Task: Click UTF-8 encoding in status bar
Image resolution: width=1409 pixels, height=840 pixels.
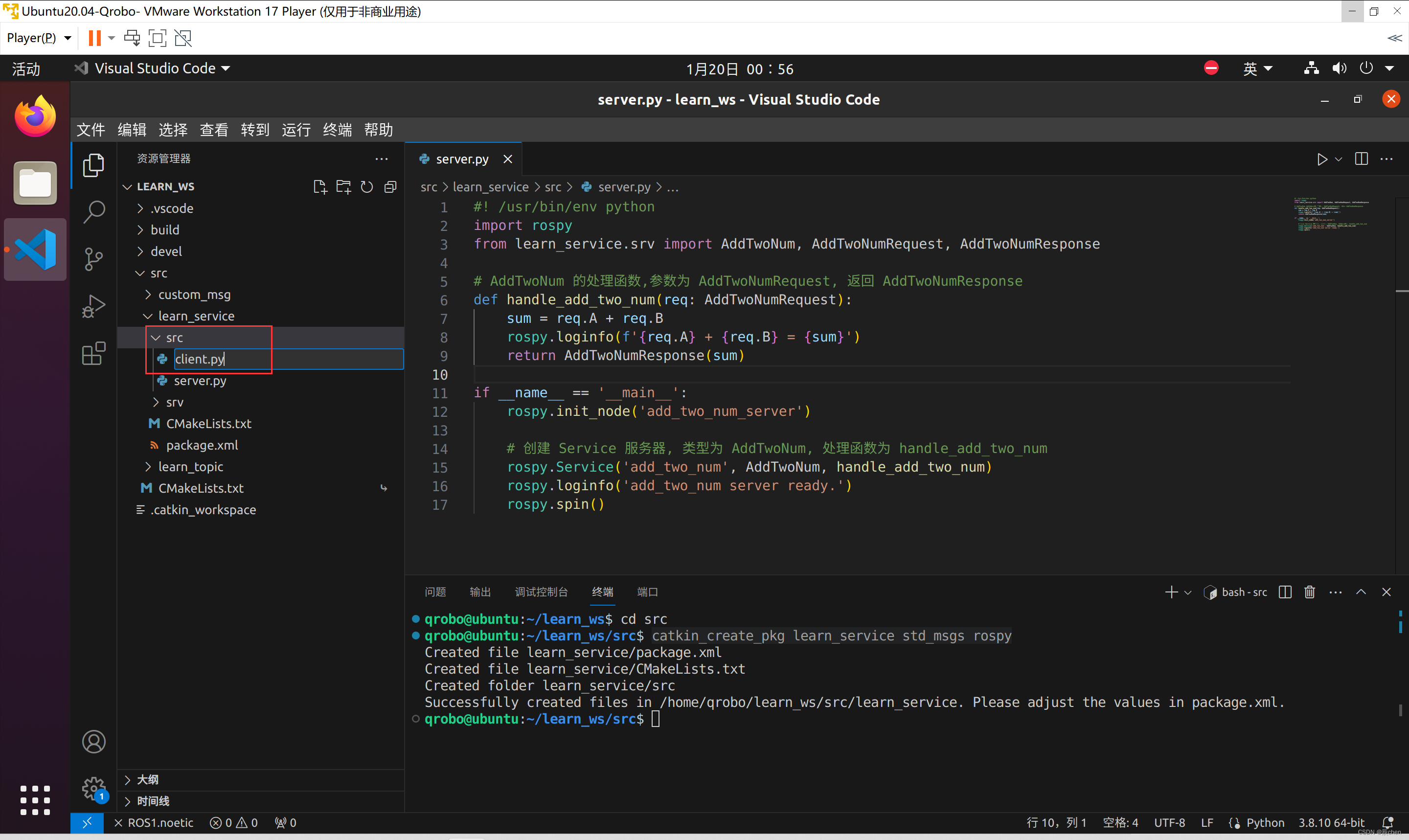Action: 1169,822
